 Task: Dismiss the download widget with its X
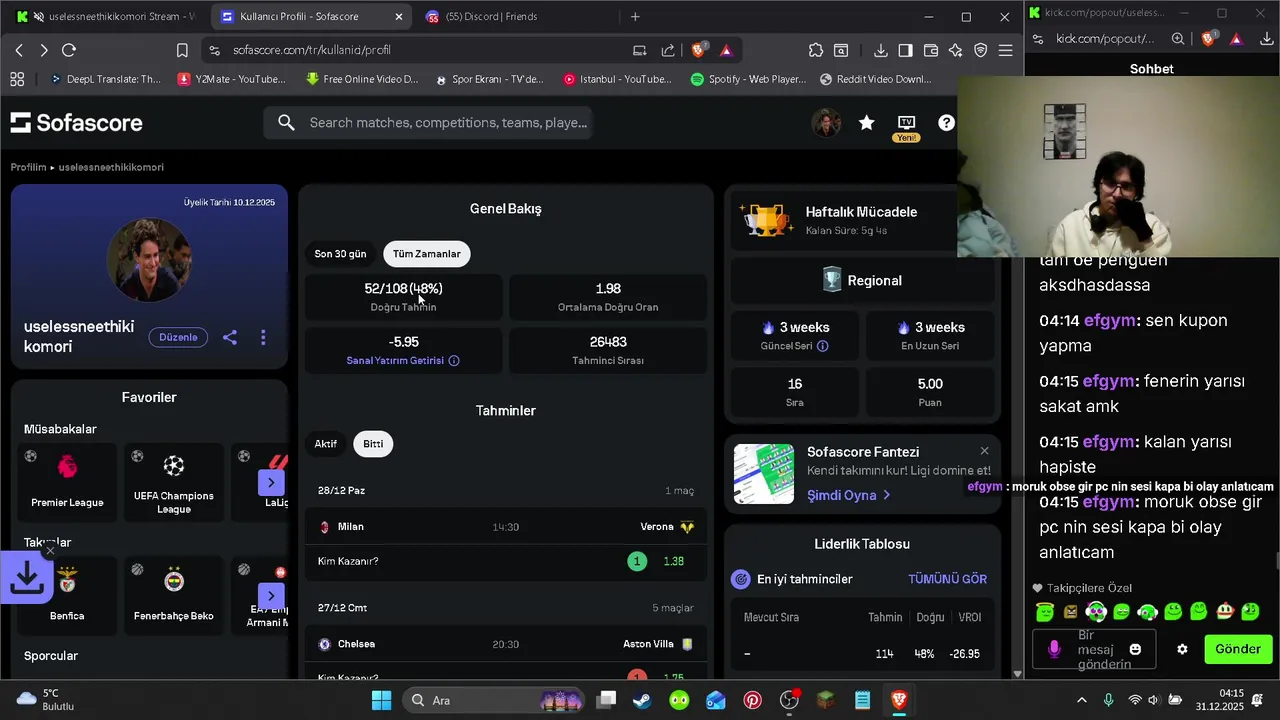pyautogui.click(x=50, y=550)
